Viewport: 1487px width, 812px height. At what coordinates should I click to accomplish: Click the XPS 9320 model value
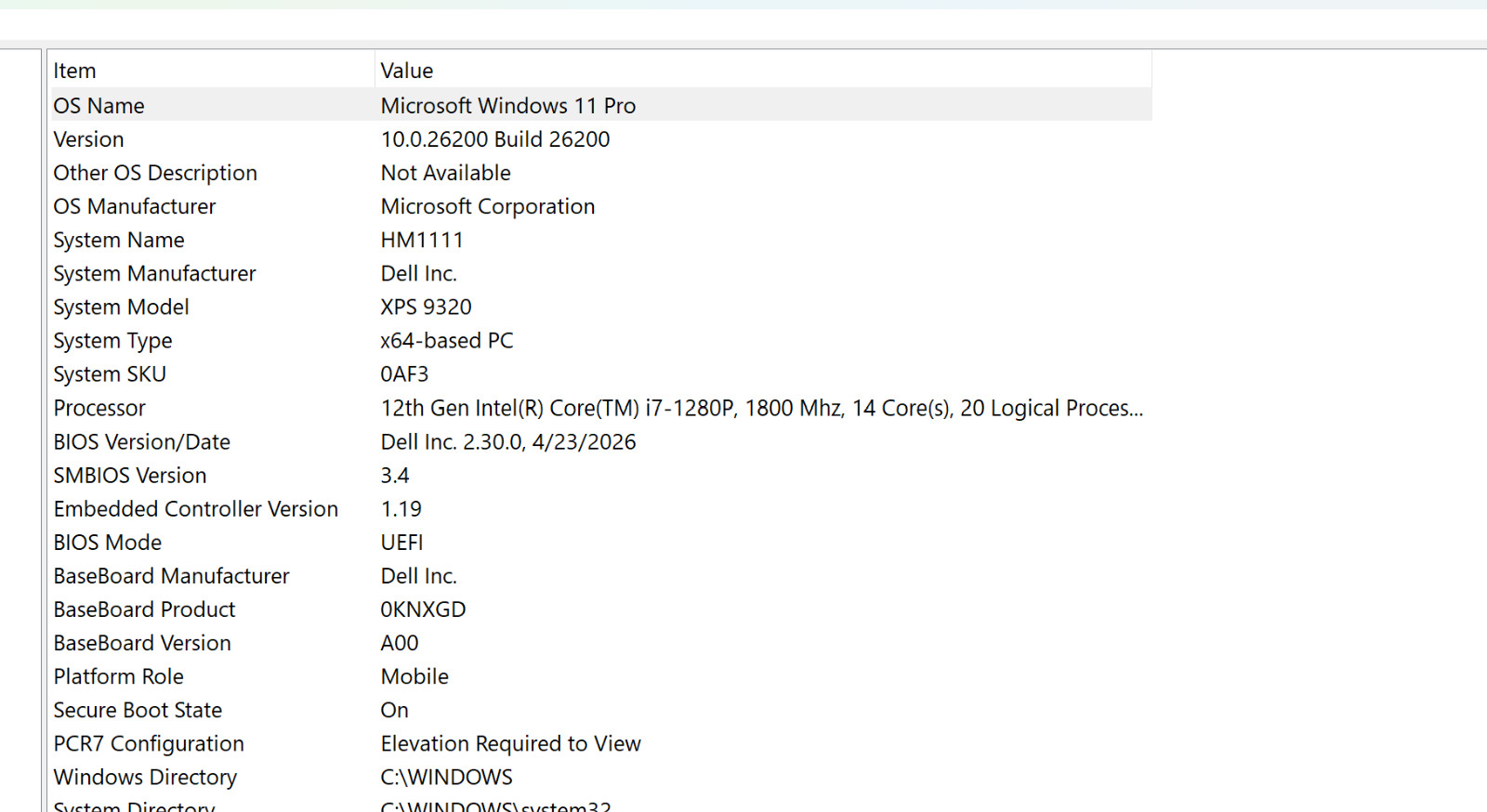click(427, 307)
